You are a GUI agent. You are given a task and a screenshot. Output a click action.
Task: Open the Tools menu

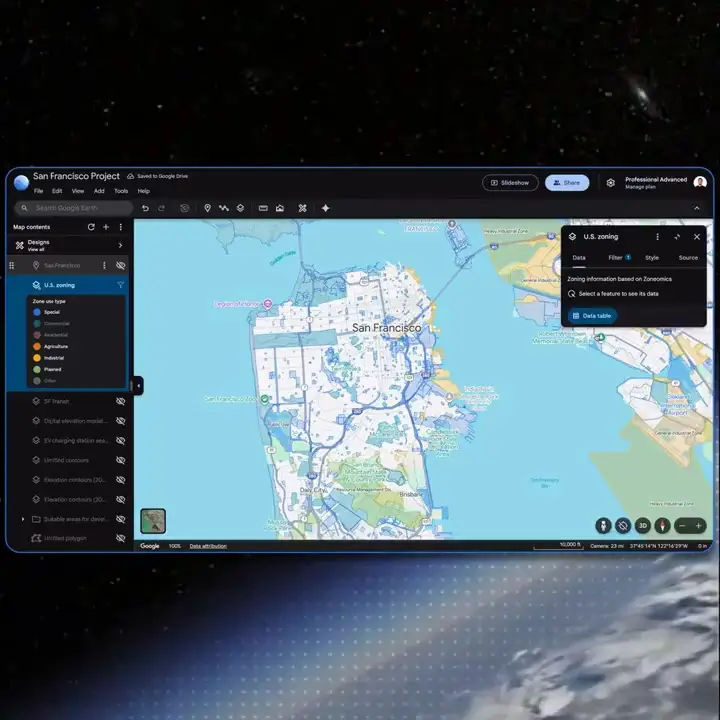coord(121,191)
